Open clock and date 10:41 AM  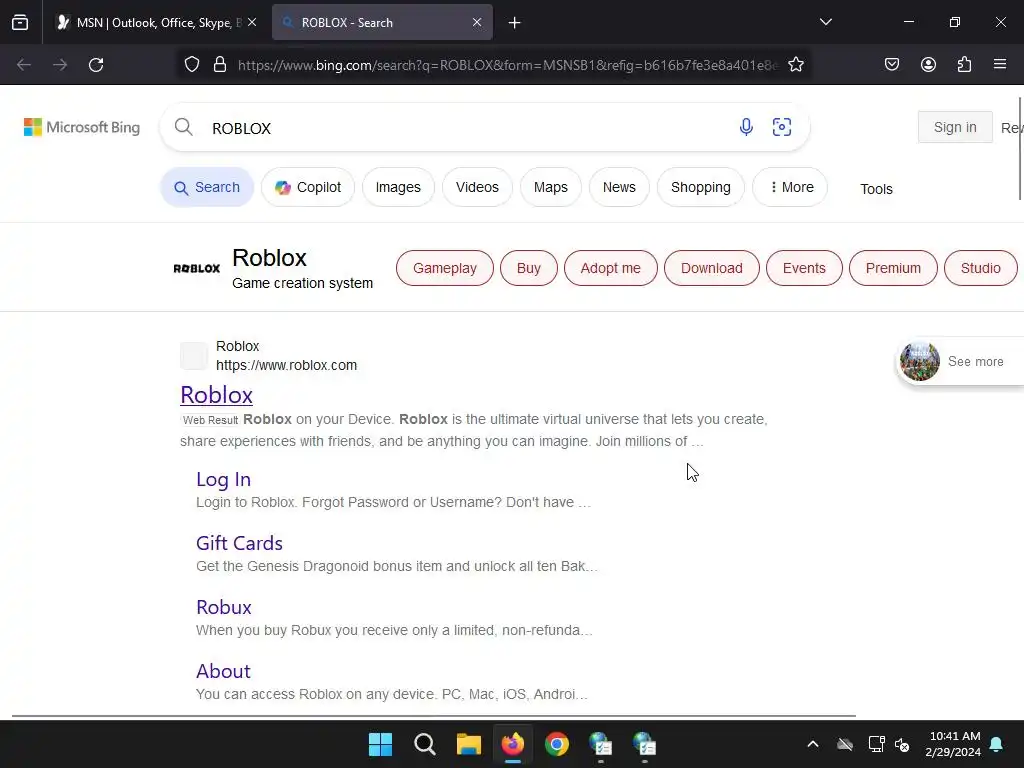(952, 744)
